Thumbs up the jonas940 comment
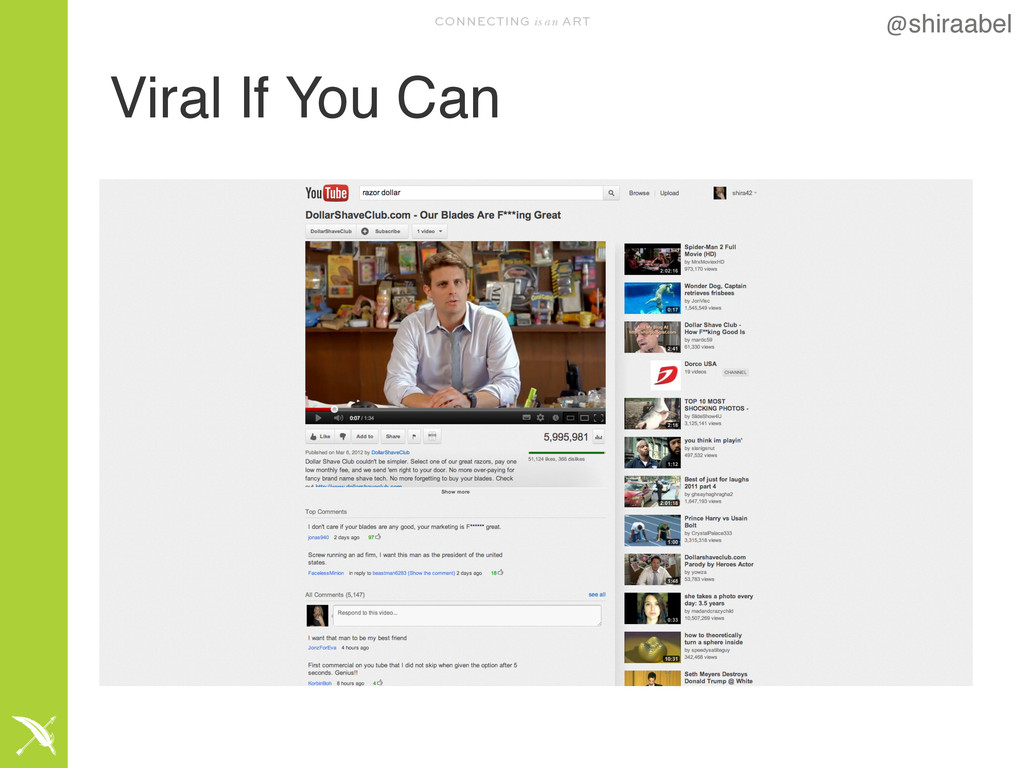Viewport: 1024px width, 768px height. click(x=378, y=537)
